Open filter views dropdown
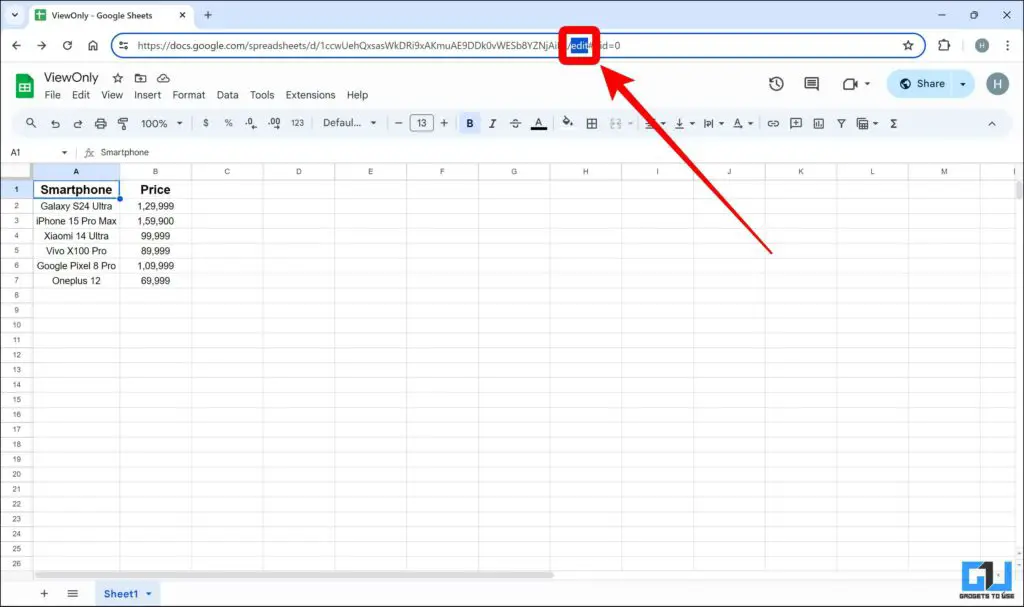1024x607 pixels. (x=867, y=123)
